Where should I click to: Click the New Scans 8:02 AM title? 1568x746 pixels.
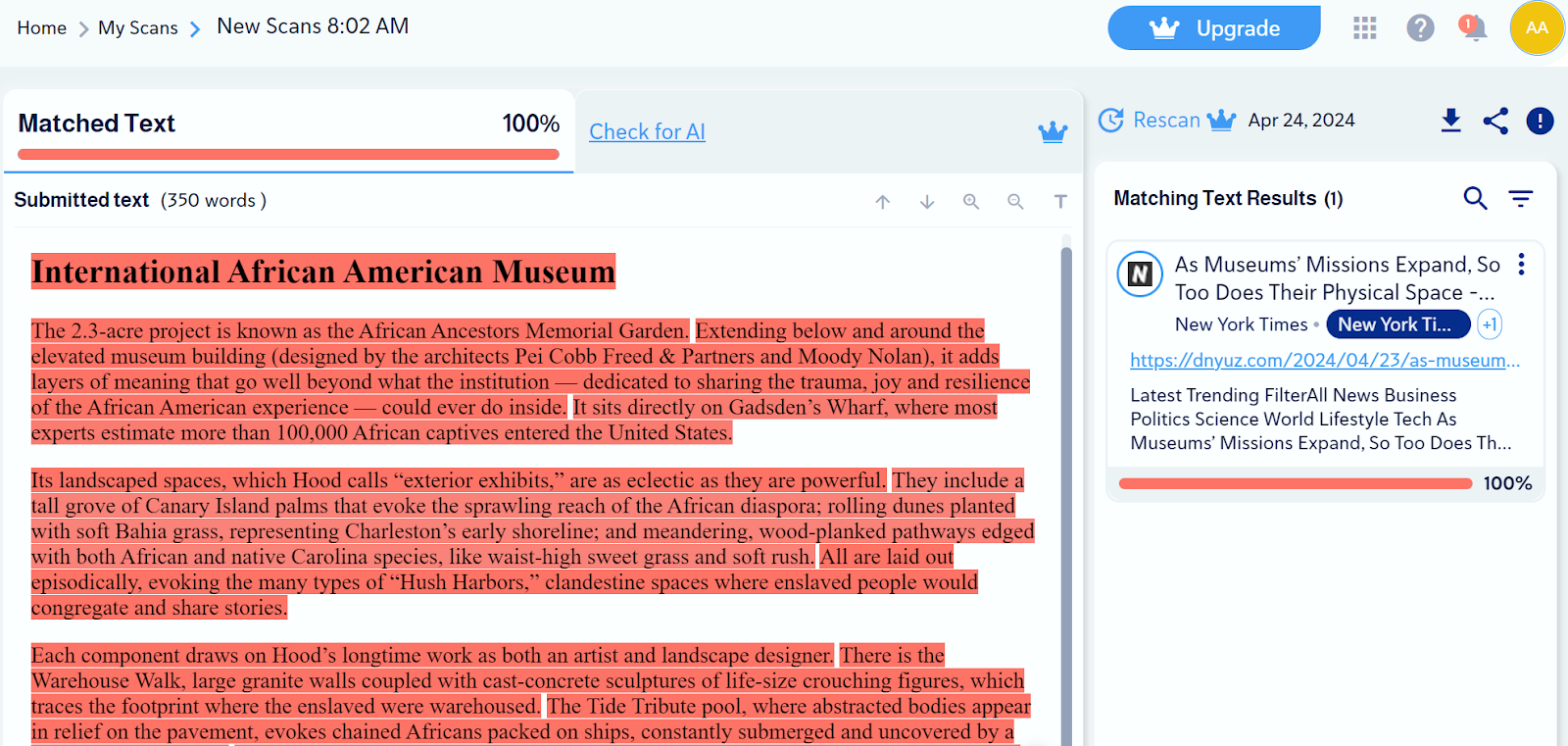[x=313, y=26]
